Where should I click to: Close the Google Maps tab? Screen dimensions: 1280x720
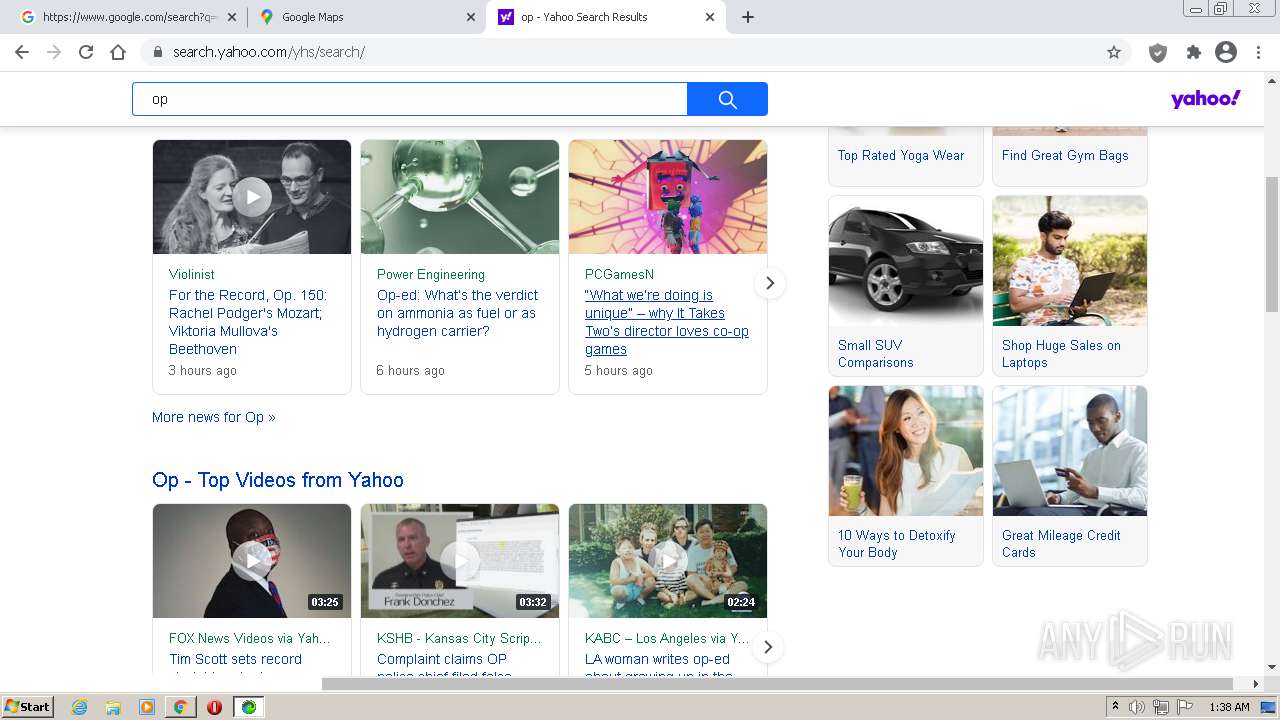pos(471,17)
